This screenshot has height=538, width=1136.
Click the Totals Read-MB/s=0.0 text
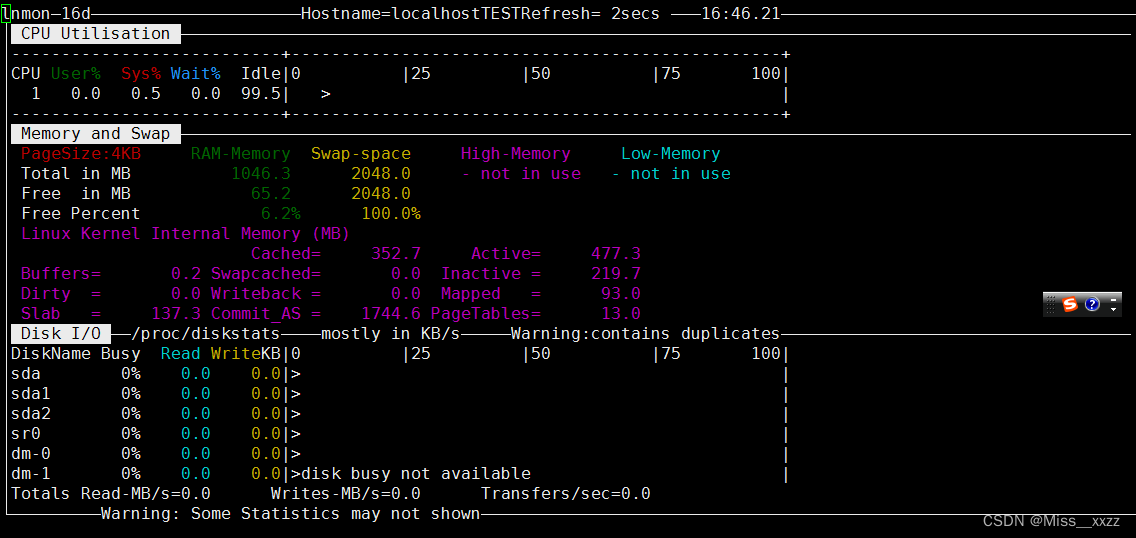[x=111, y=494]
